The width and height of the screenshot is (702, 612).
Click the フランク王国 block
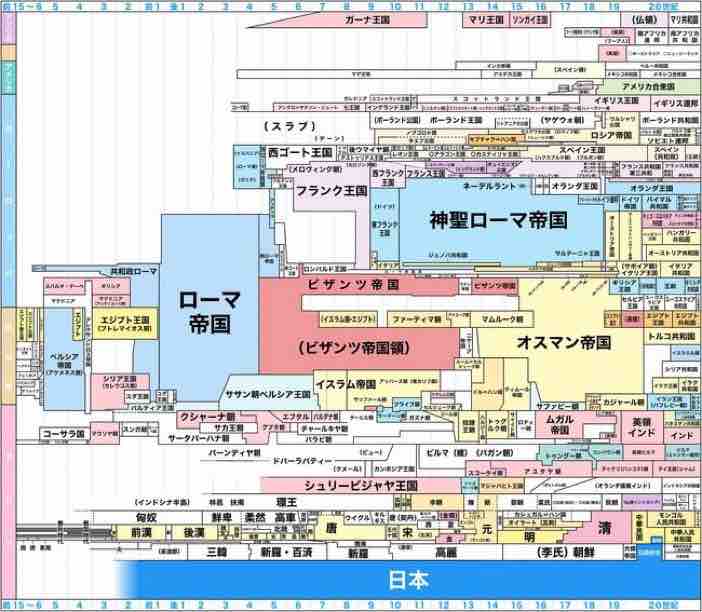pos(332,191)
